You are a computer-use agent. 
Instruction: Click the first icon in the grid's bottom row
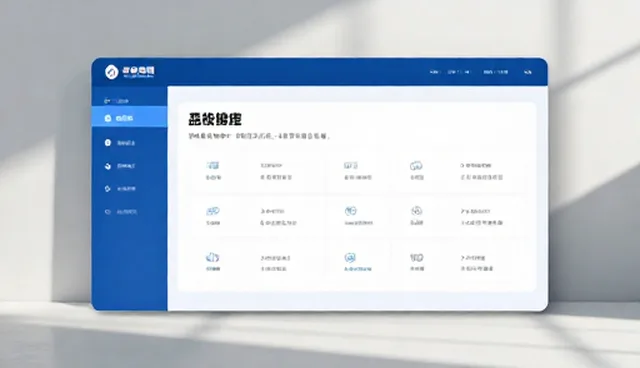(x=212, y=257)
